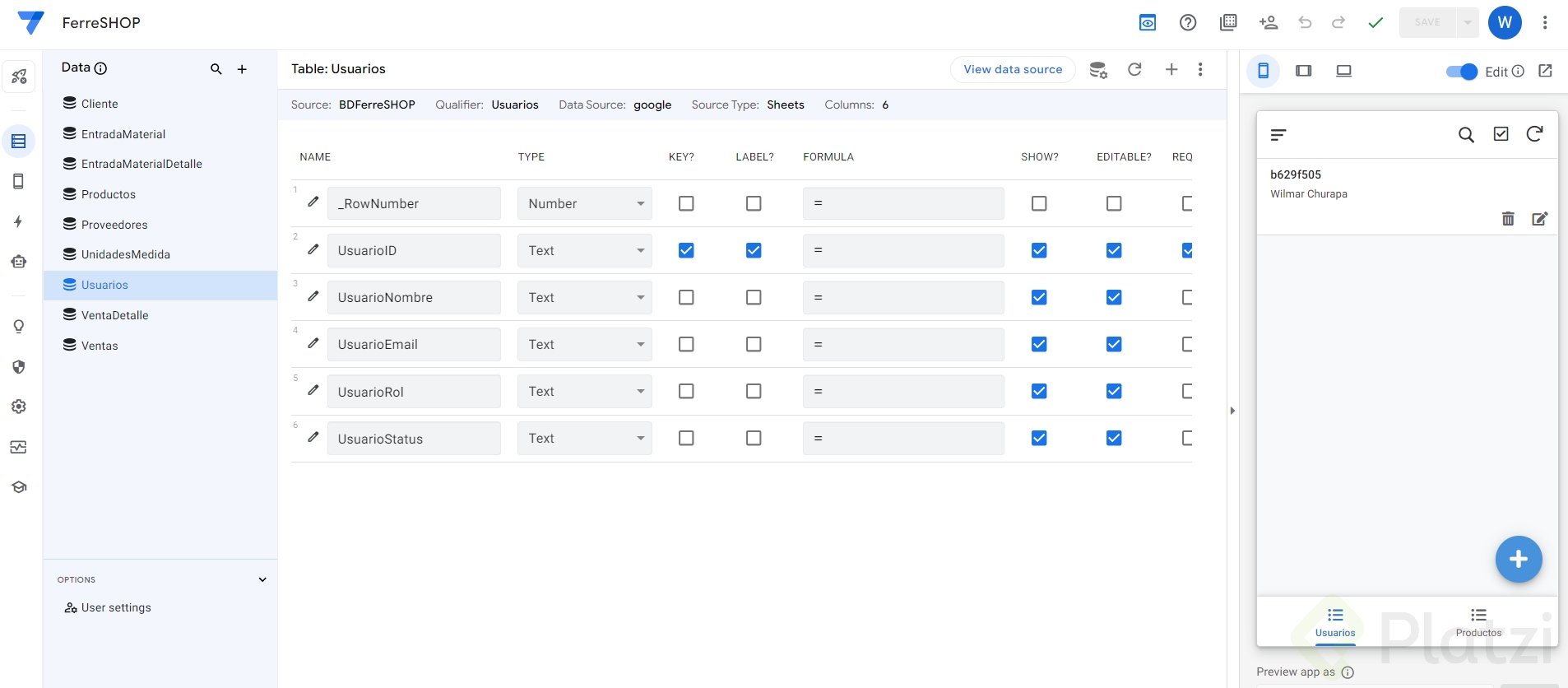Open table data source settings icon
The width and height of the screenshot is (1568, 688).
(x=1097, y=70)
